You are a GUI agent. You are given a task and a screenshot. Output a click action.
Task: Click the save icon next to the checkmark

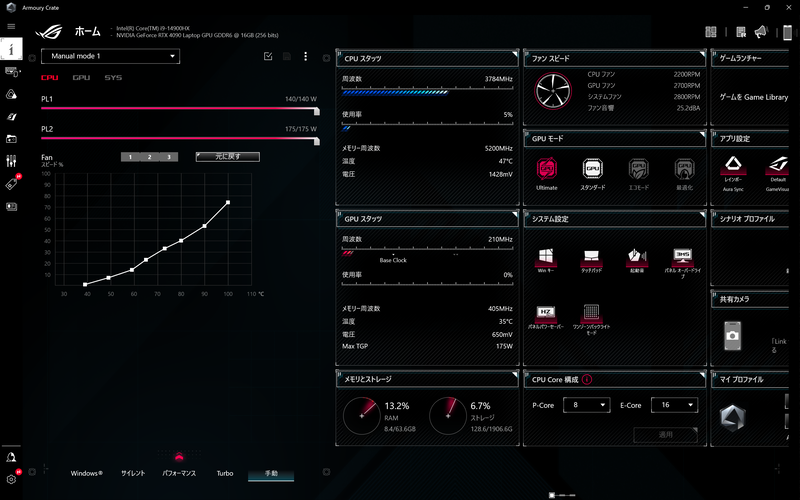point(287,56)
